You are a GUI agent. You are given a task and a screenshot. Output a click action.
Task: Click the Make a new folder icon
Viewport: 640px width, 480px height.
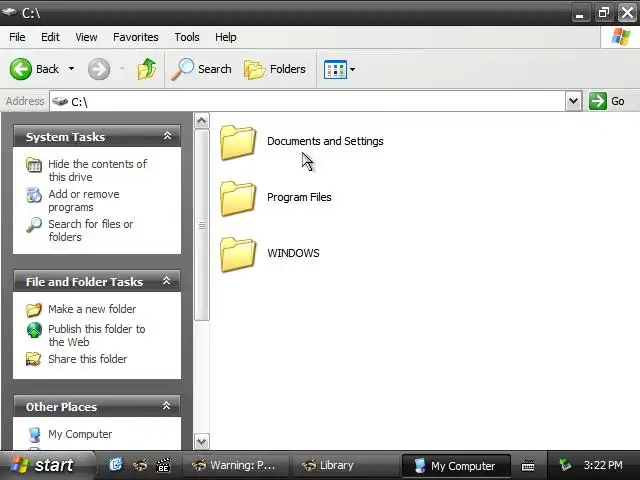(34, 310)
